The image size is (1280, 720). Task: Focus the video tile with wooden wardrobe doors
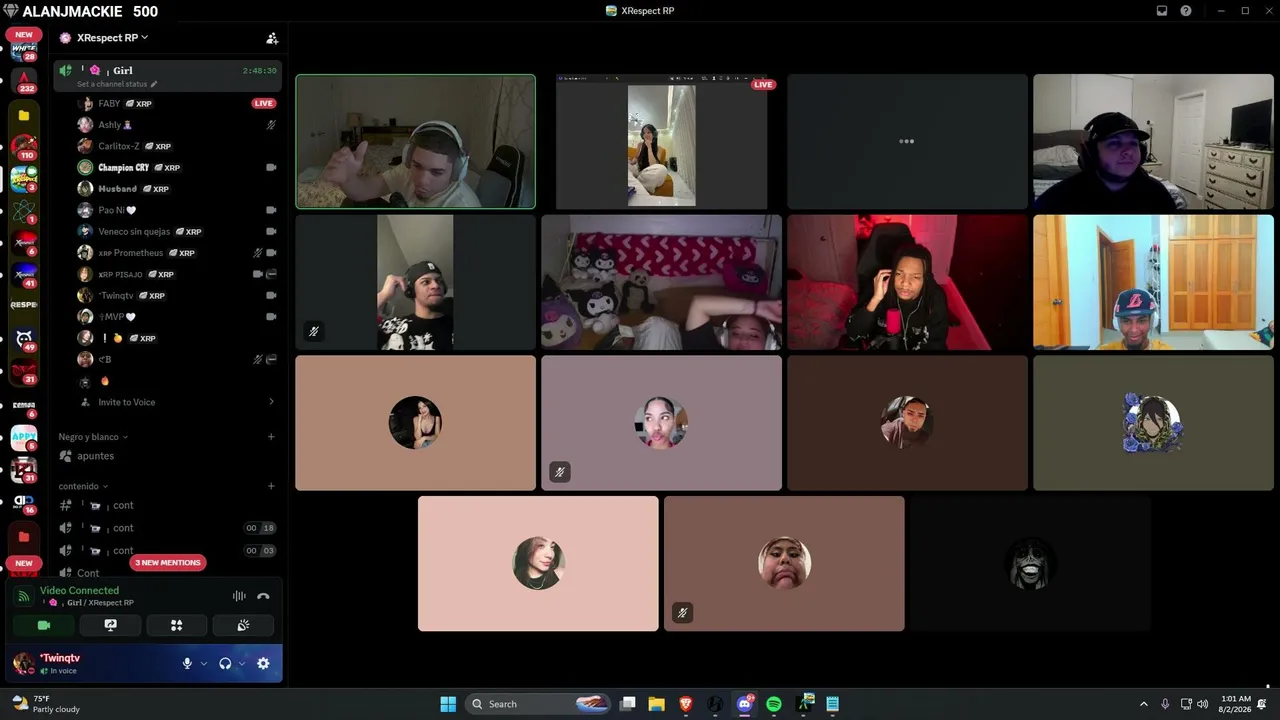pos(1153,282)
